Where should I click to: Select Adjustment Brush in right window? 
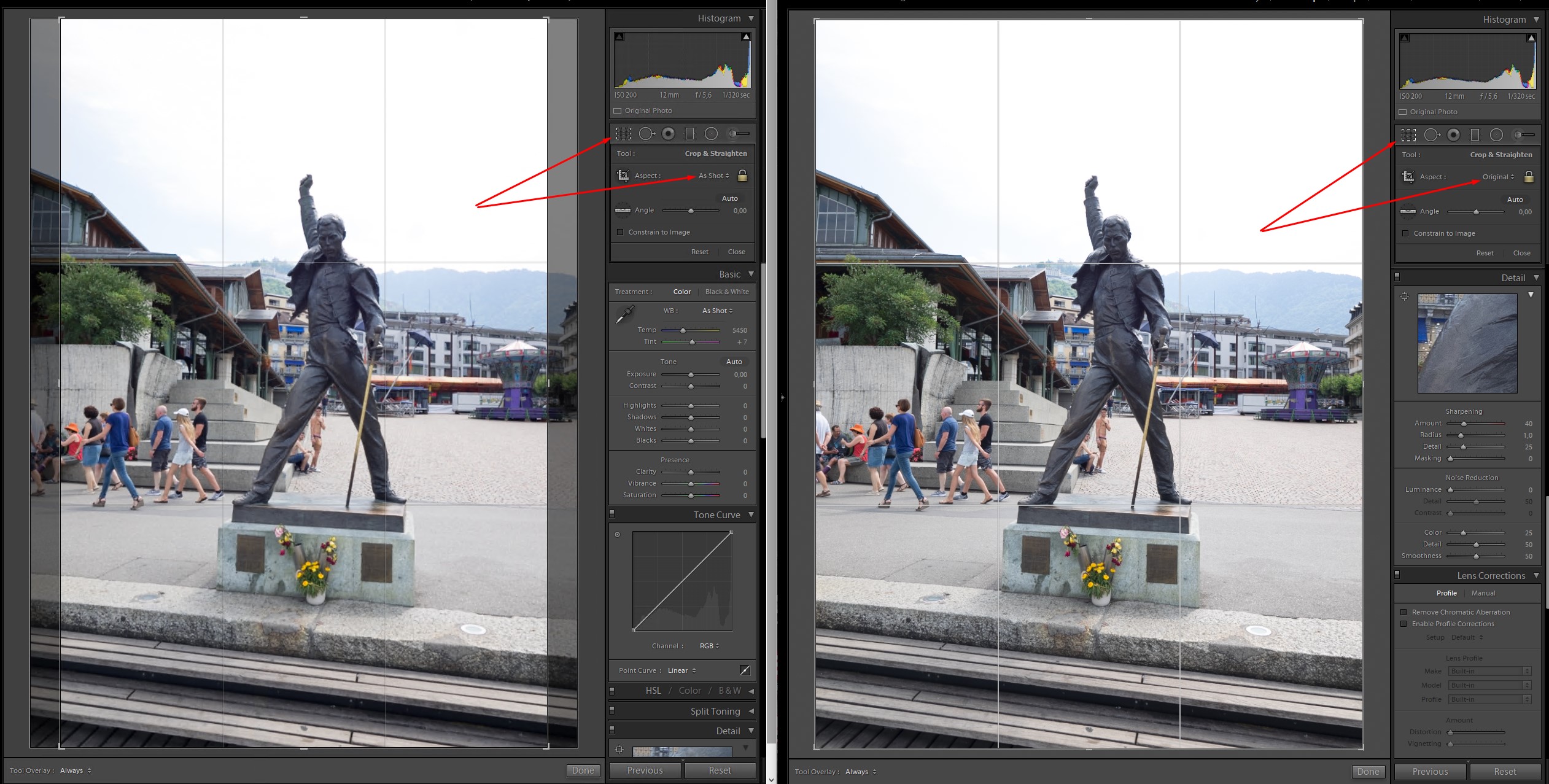1524,134
